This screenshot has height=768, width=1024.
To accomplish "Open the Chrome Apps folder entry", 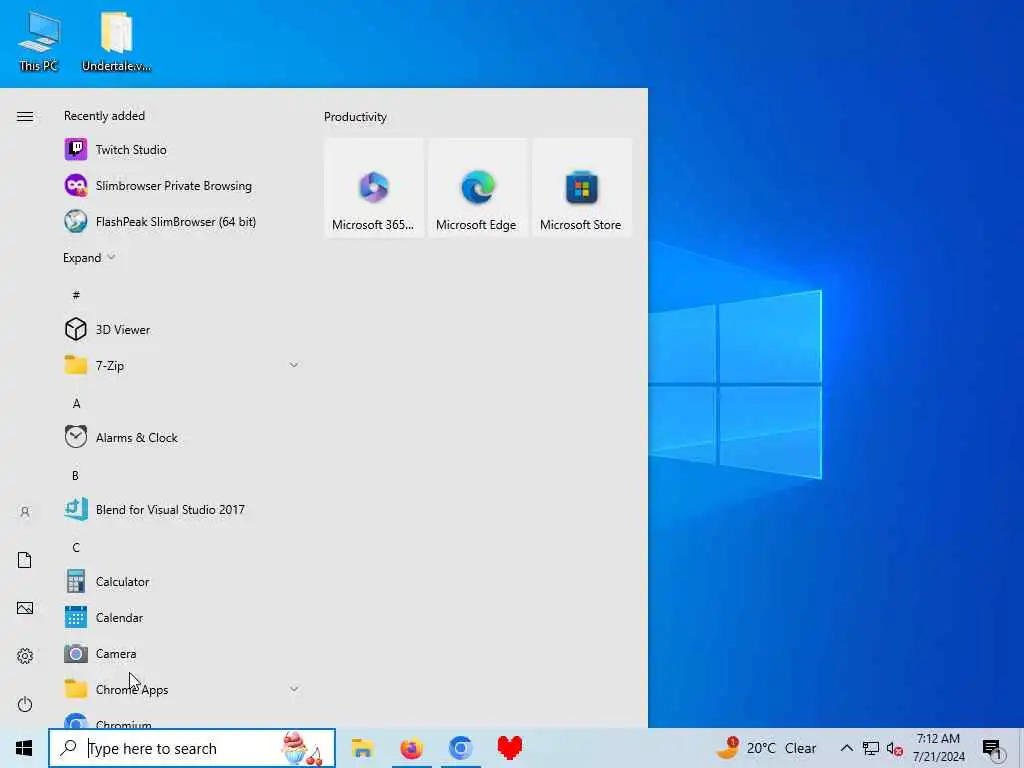I will coord(183,689).
